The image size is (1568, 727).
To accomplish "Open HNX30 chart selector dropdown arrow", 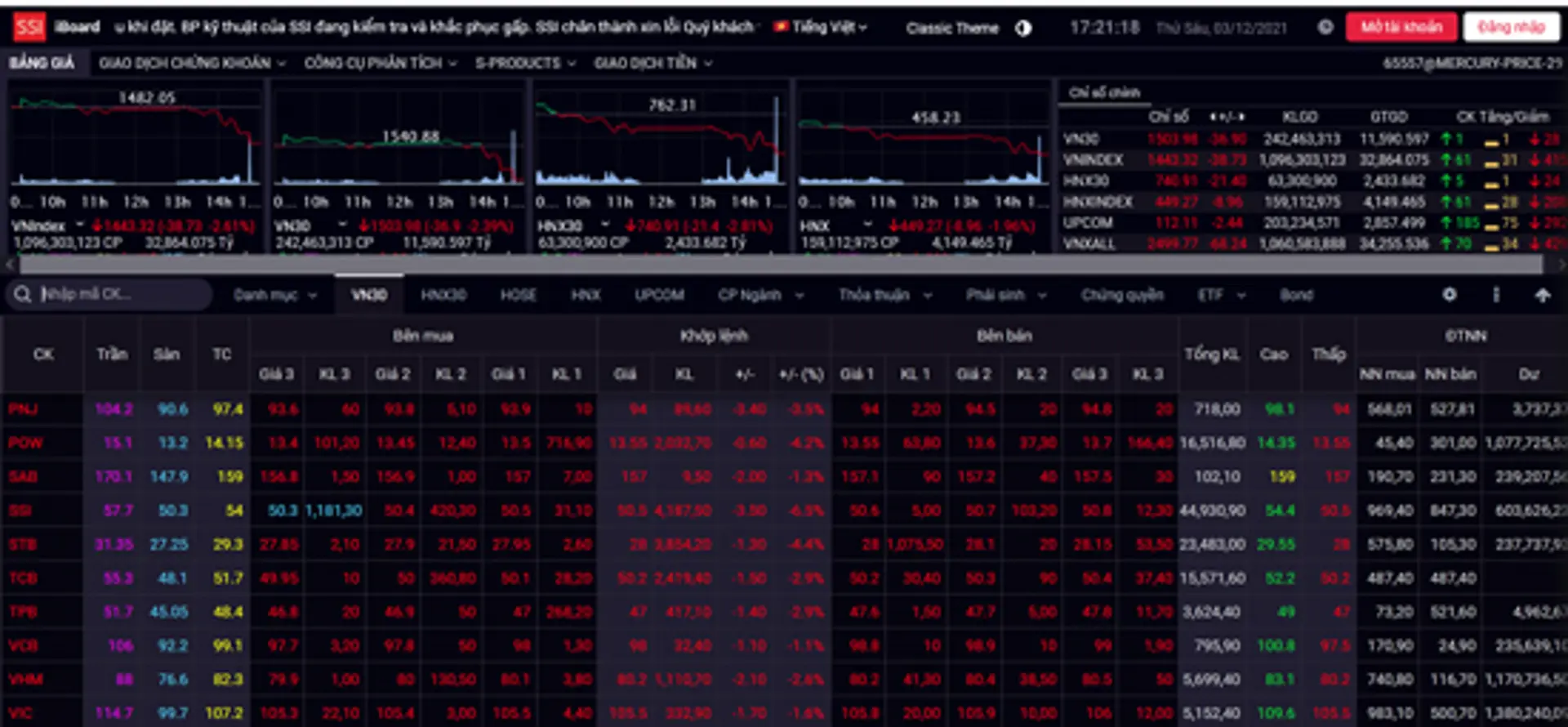I will pyautogui.click(x=606, y=224).
